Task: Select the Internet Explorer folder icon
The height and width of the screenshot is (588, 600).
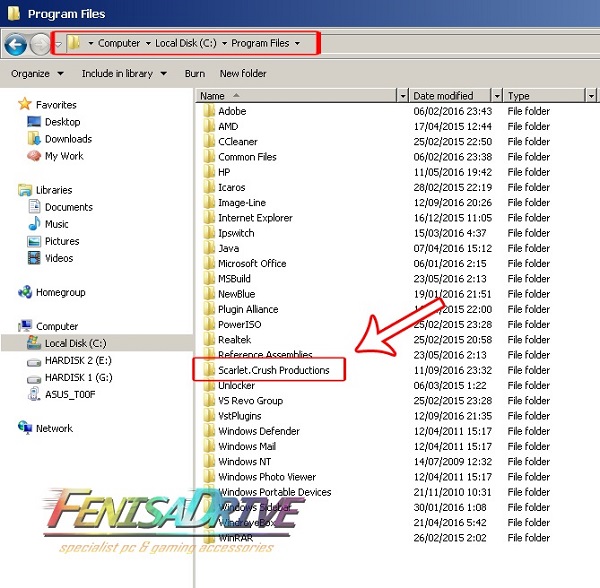Action: pyautogui.click(x=209, y=218)
